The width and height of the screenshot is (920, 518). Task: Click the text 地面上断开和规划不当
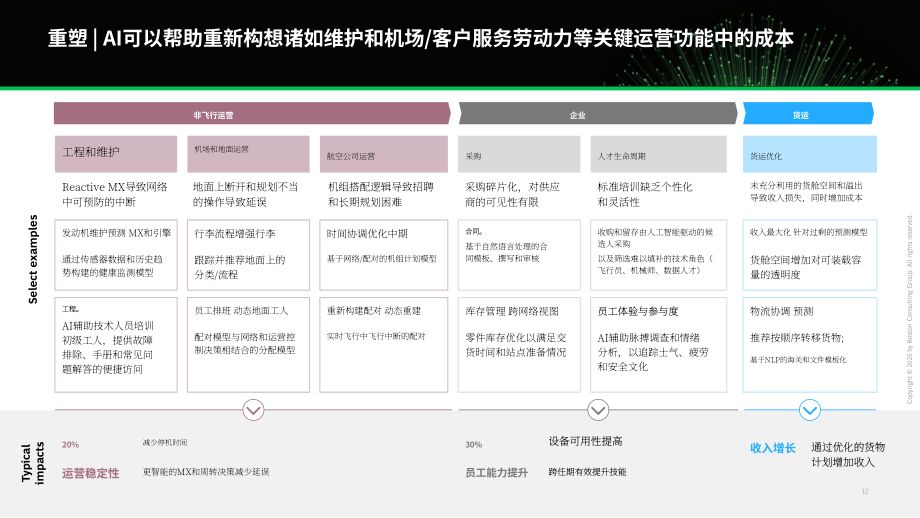[x=245, y=187]
